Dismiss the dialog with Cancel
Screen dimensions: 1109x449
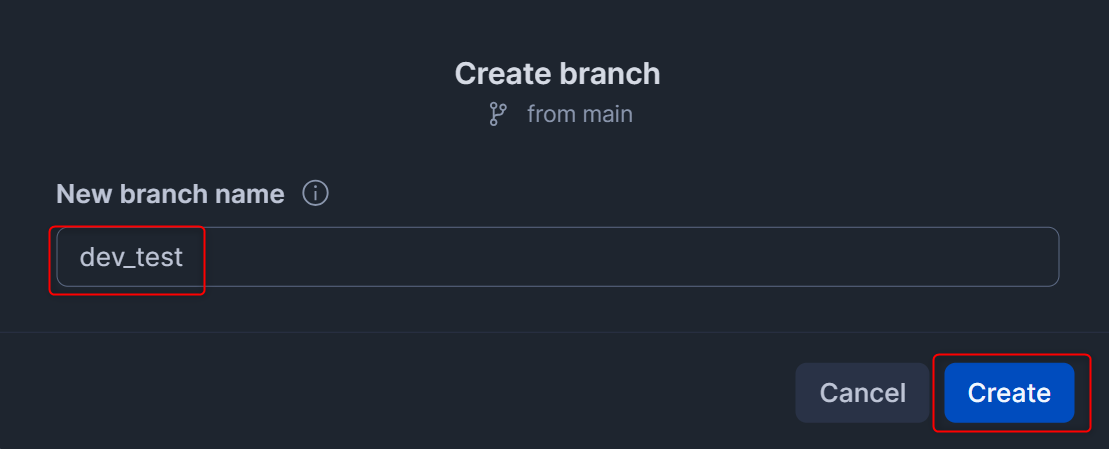click(x=862, y=393)
